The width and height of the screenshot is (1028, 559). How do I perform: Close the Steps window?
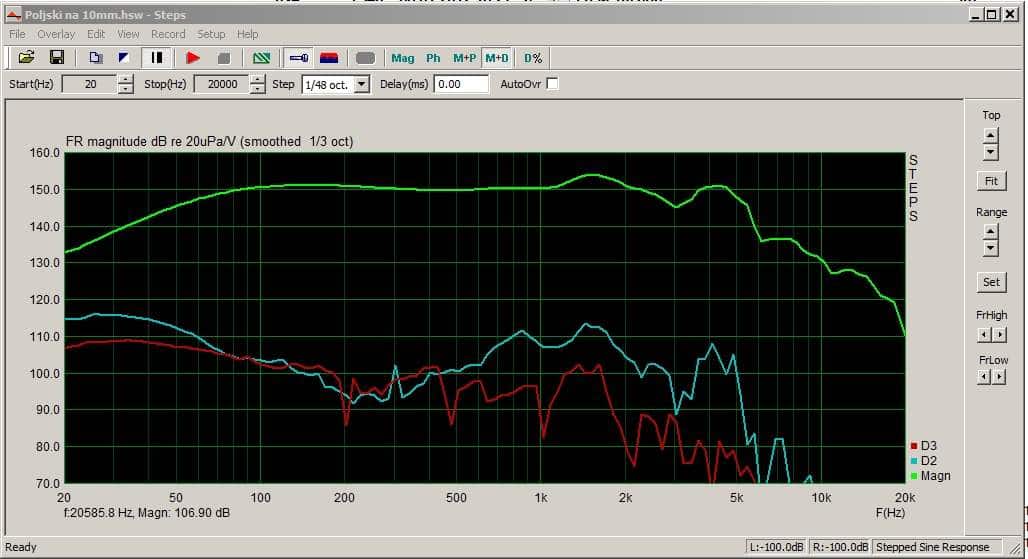[1010, 14]
